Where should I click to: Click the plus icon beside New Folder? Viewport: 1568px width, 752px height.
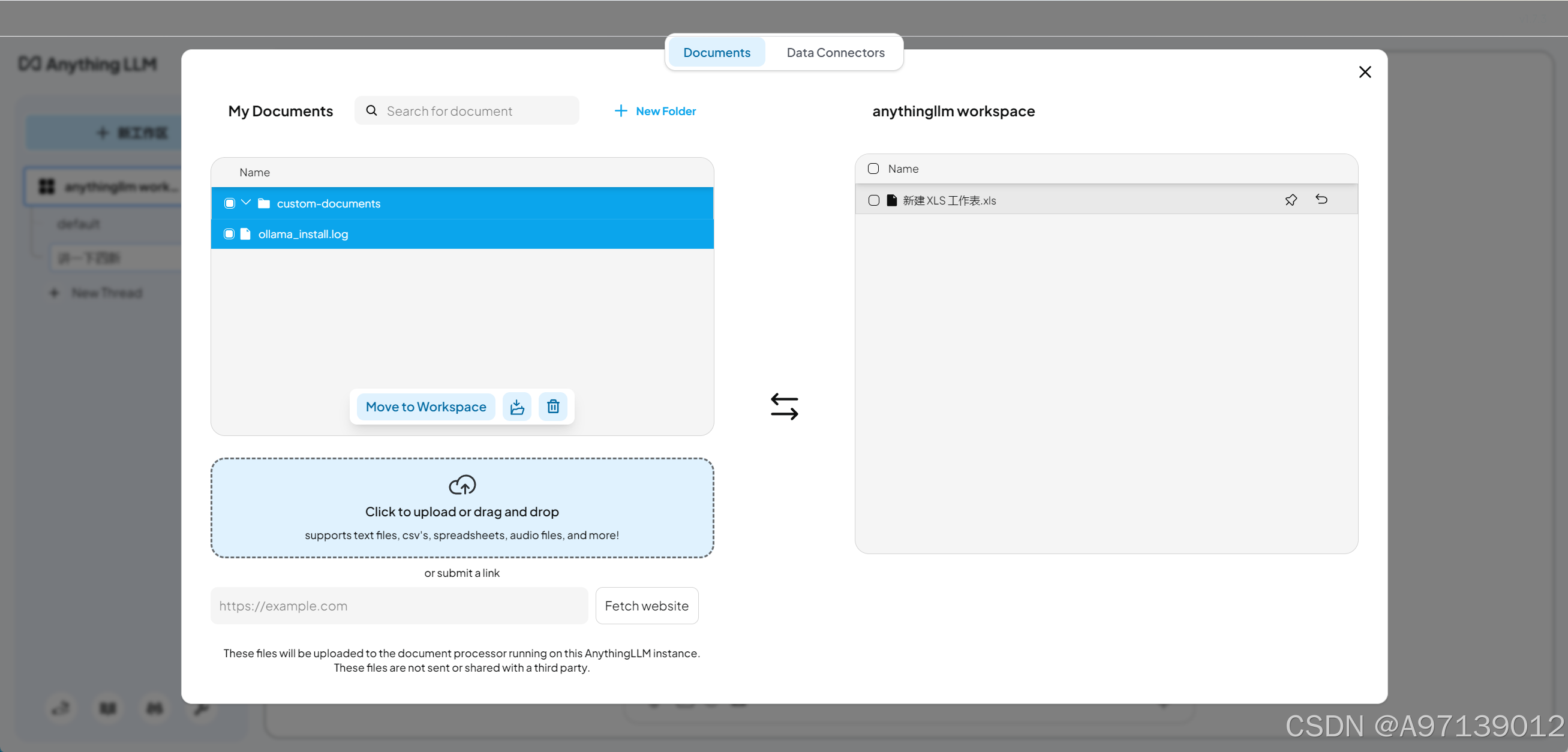point(620,111)
